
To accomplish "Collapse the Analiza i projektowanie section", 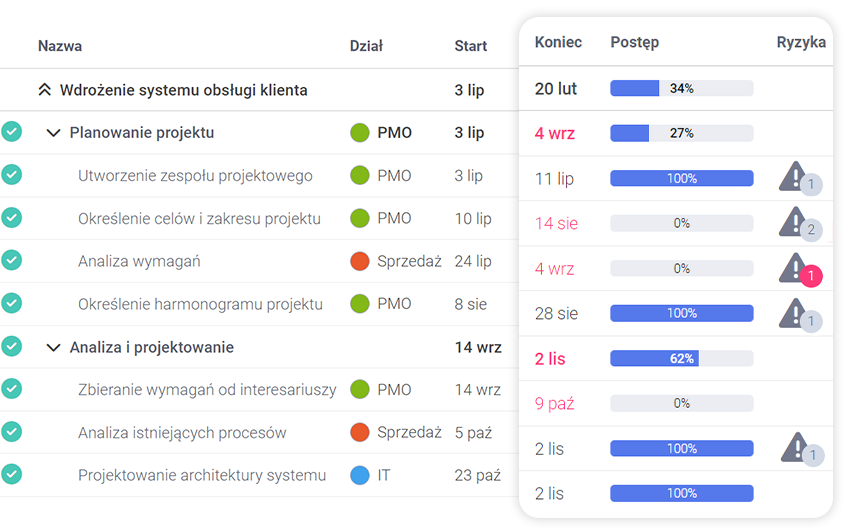I will pyautogui.click(x=53, y=348).
